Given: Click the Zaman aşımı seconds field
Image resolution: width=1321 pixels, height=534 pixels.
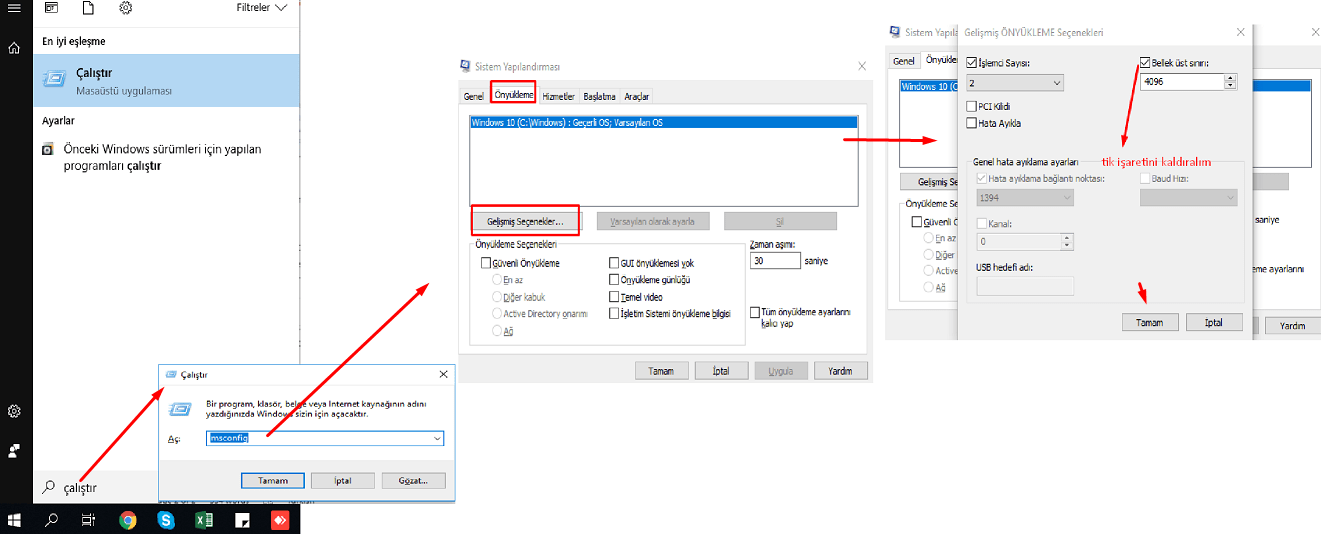Looking at the screenshot, I should [x=774, y=261].
